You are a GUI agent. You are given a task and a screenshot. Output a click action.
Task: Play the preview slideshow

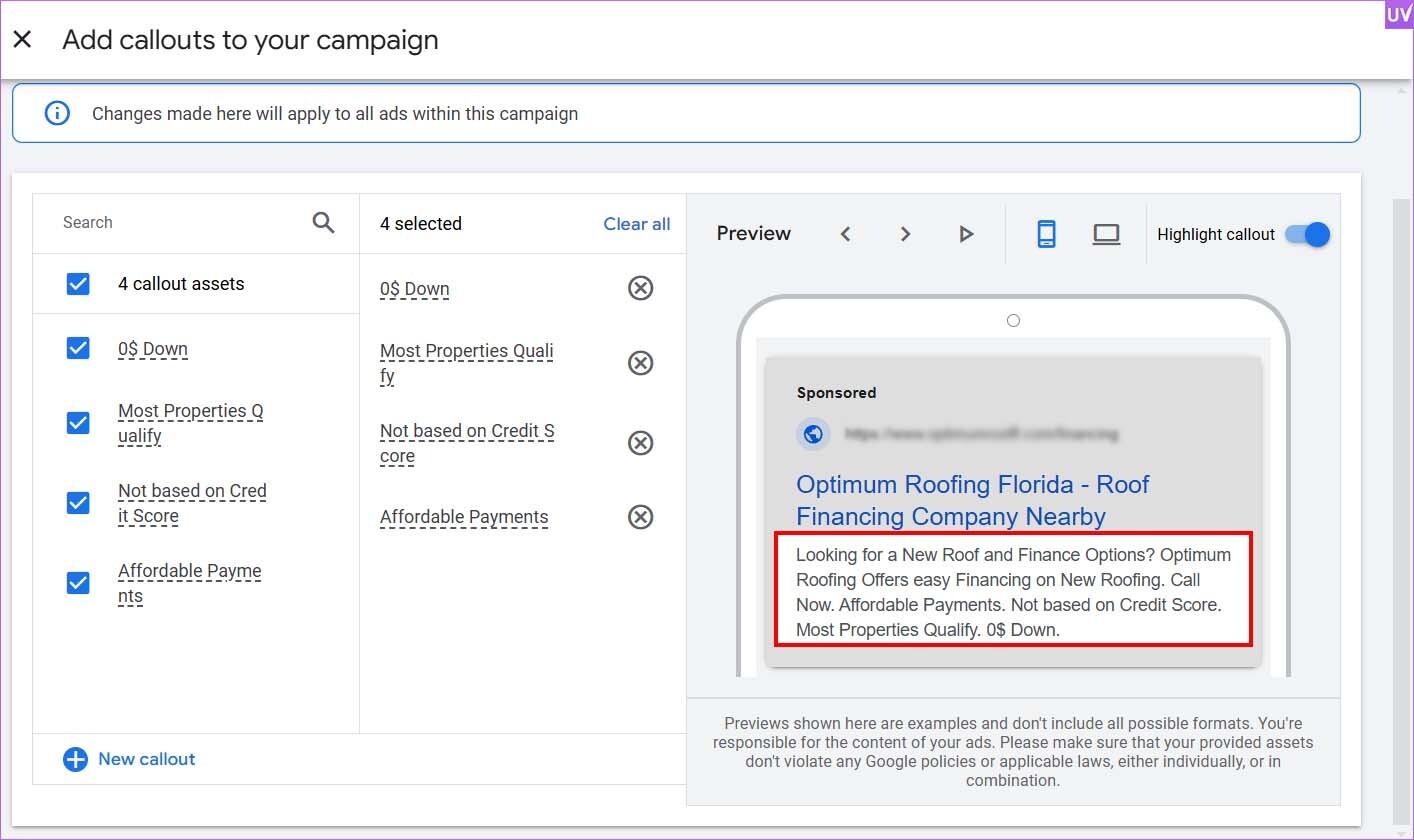tap(965, 234)
